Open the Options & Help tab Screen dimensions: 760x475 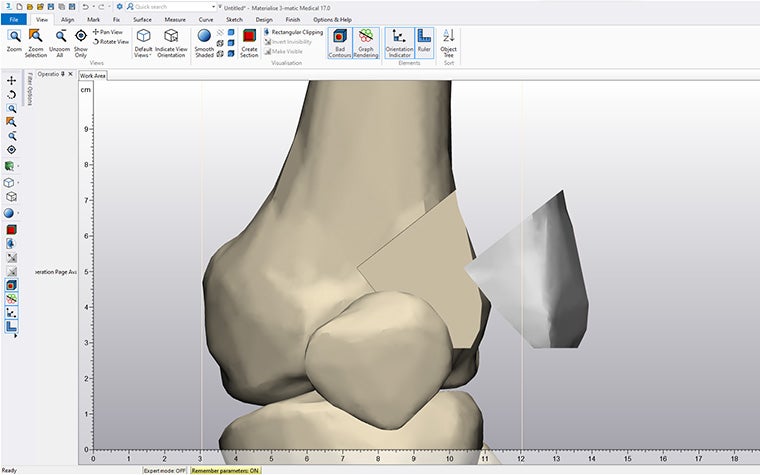[x=332, y=19]
